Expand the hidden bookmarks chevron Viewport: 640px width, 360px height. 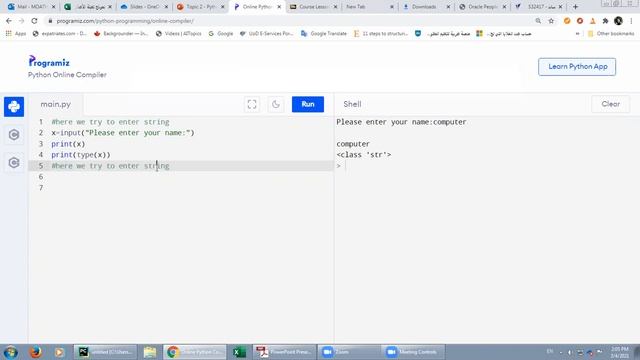click(577, 34)
